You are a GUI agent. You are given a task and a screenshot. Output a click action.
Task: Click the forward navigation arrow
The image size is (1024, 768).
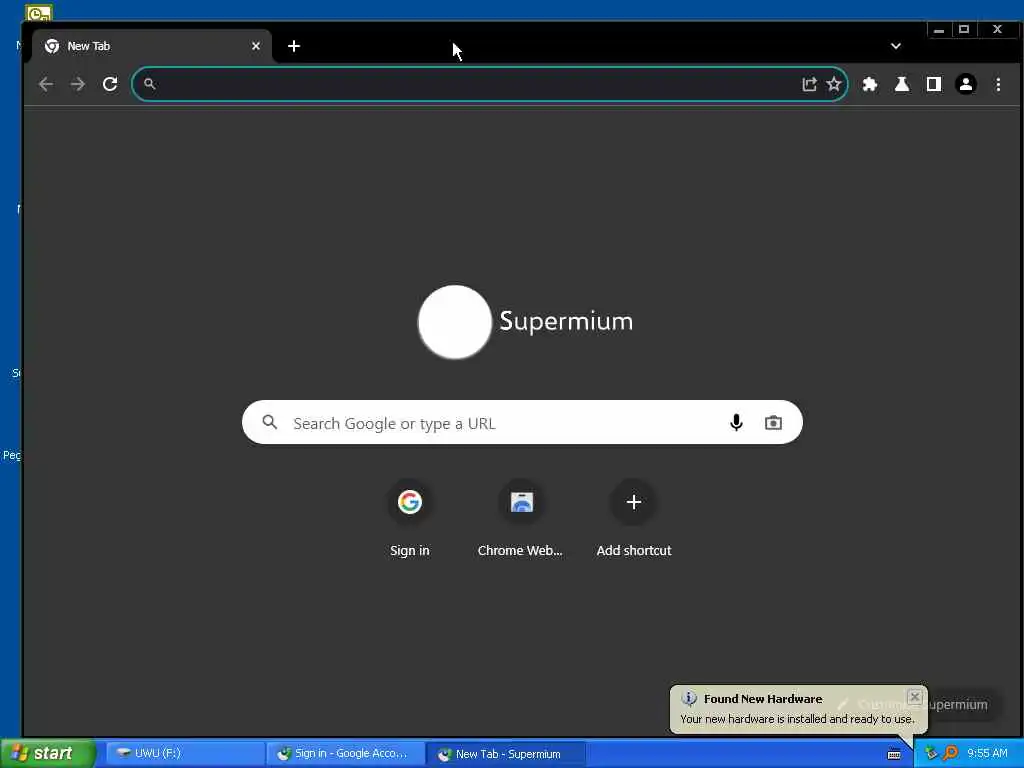click(x=78, y=84)
